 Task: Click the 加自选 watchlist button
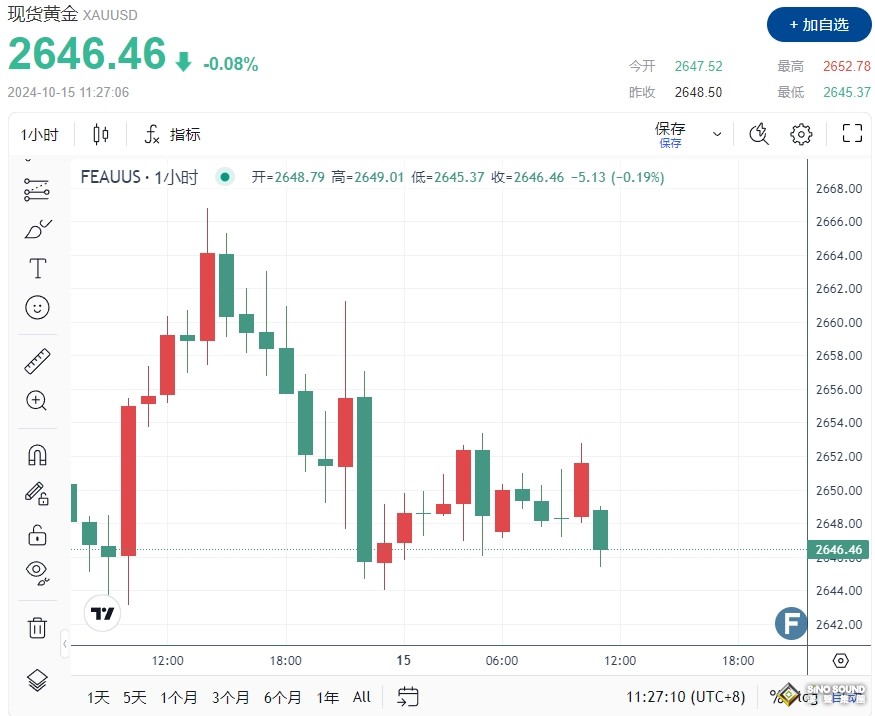click(x=819, y=25)
